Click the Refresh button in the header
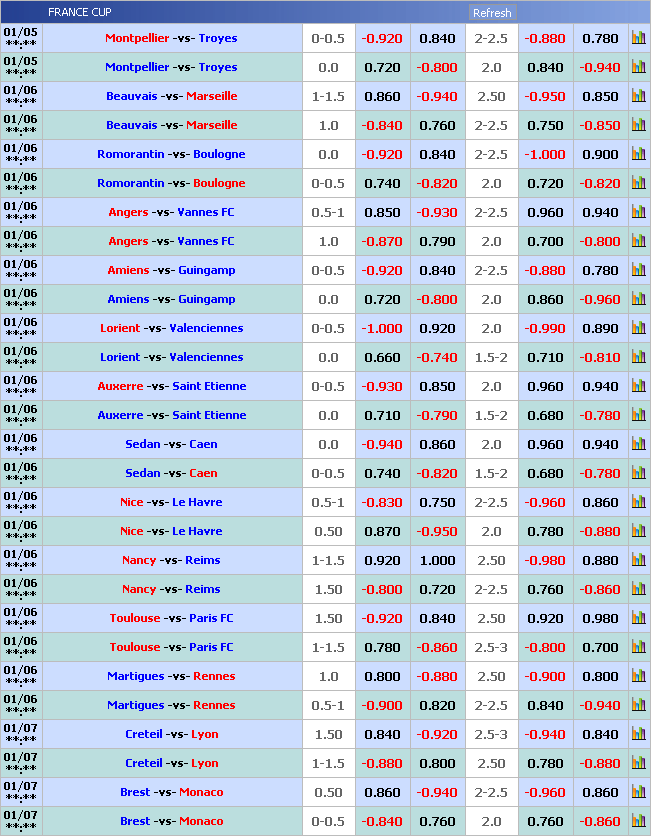 [x=491, y=13]
